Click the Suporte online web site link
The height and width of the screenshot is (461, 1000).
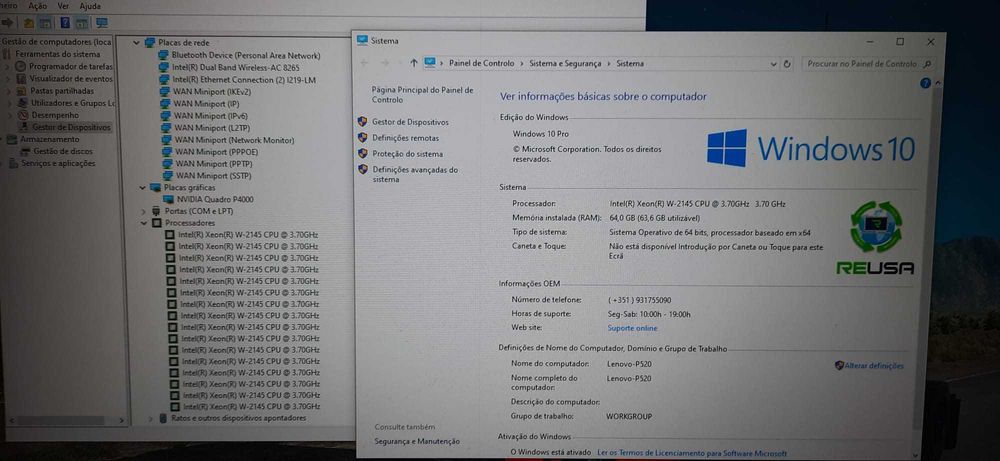632,328
